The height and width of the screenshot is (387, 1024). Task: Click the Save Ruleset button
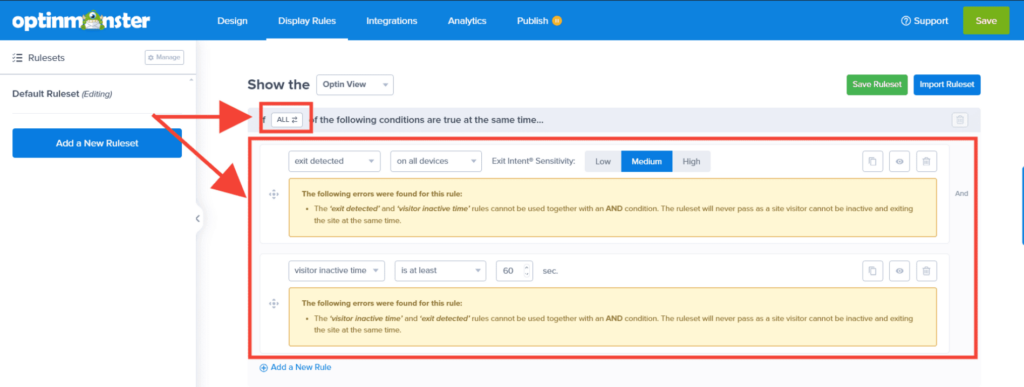click(x=876, y=85)
